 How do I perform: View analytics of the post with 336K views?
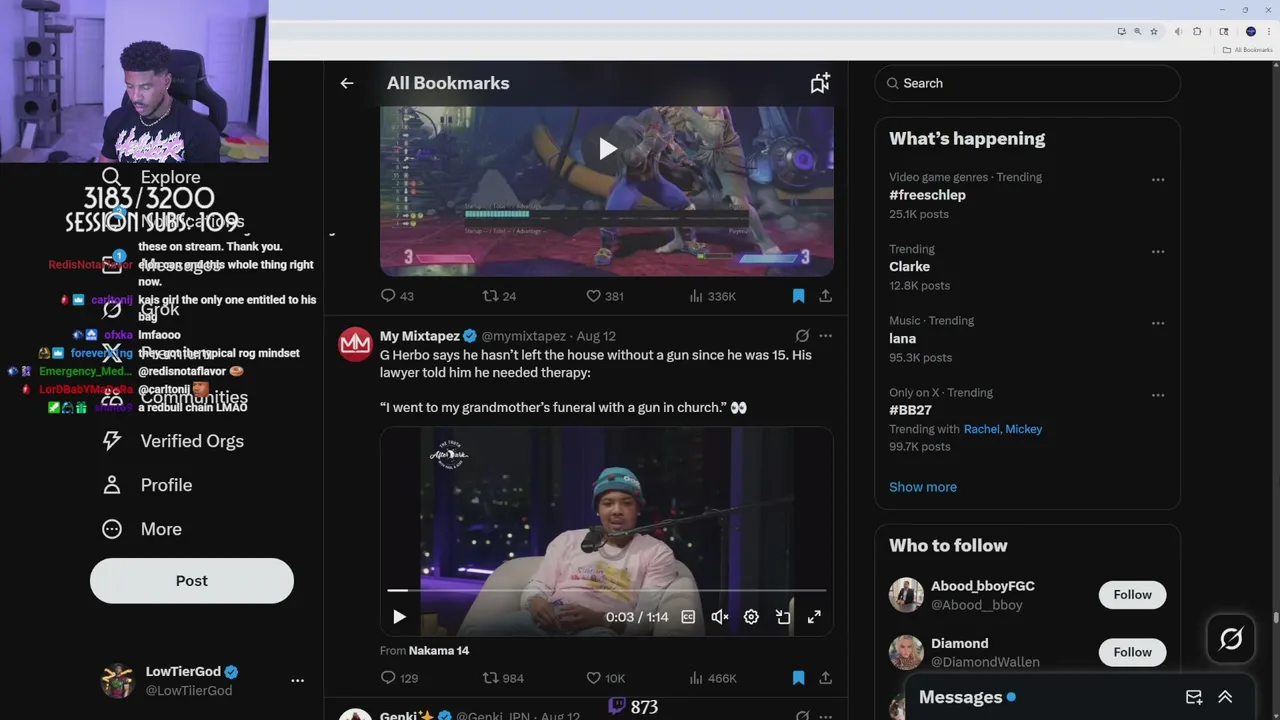pos(712,296)
